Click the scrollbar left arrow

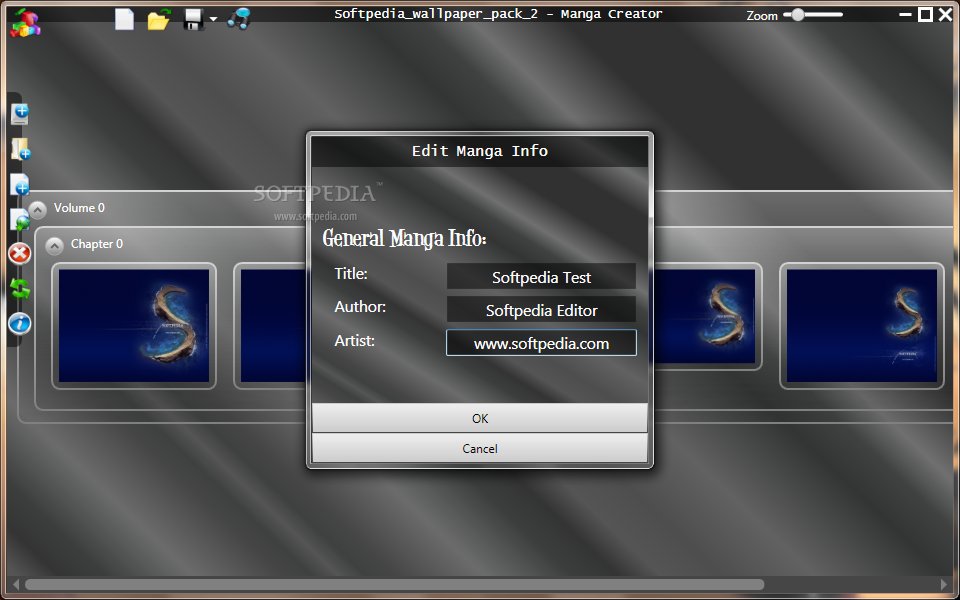tap(15, 585)
